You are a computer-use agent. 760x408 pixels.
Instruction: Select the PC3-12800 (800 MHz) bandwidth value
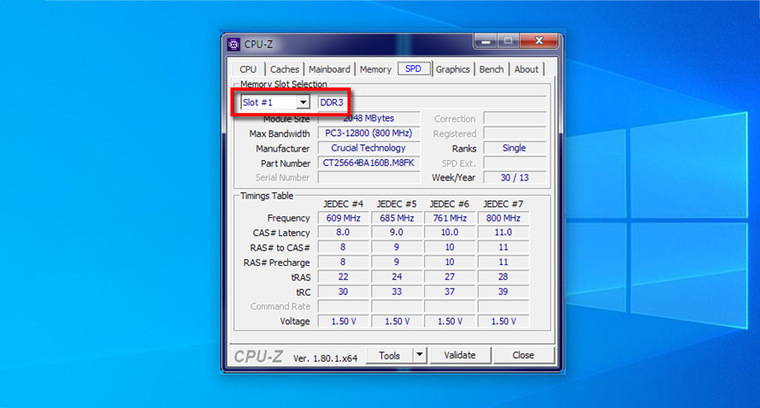[368, 133]
